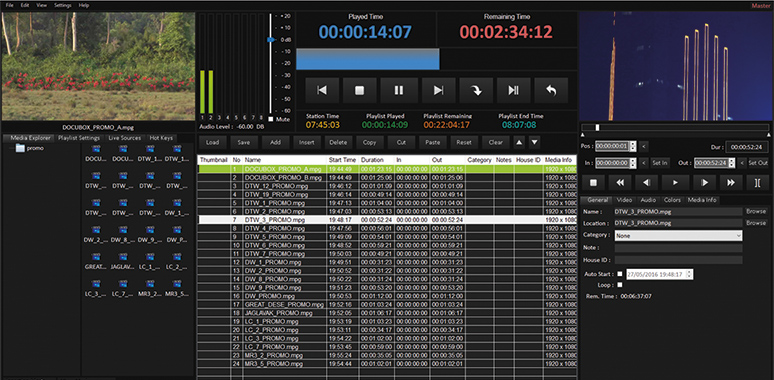The width and height of the screenshot is (774, 380).
Task: Step one frame back in preview
Action: tap(647, 183)
